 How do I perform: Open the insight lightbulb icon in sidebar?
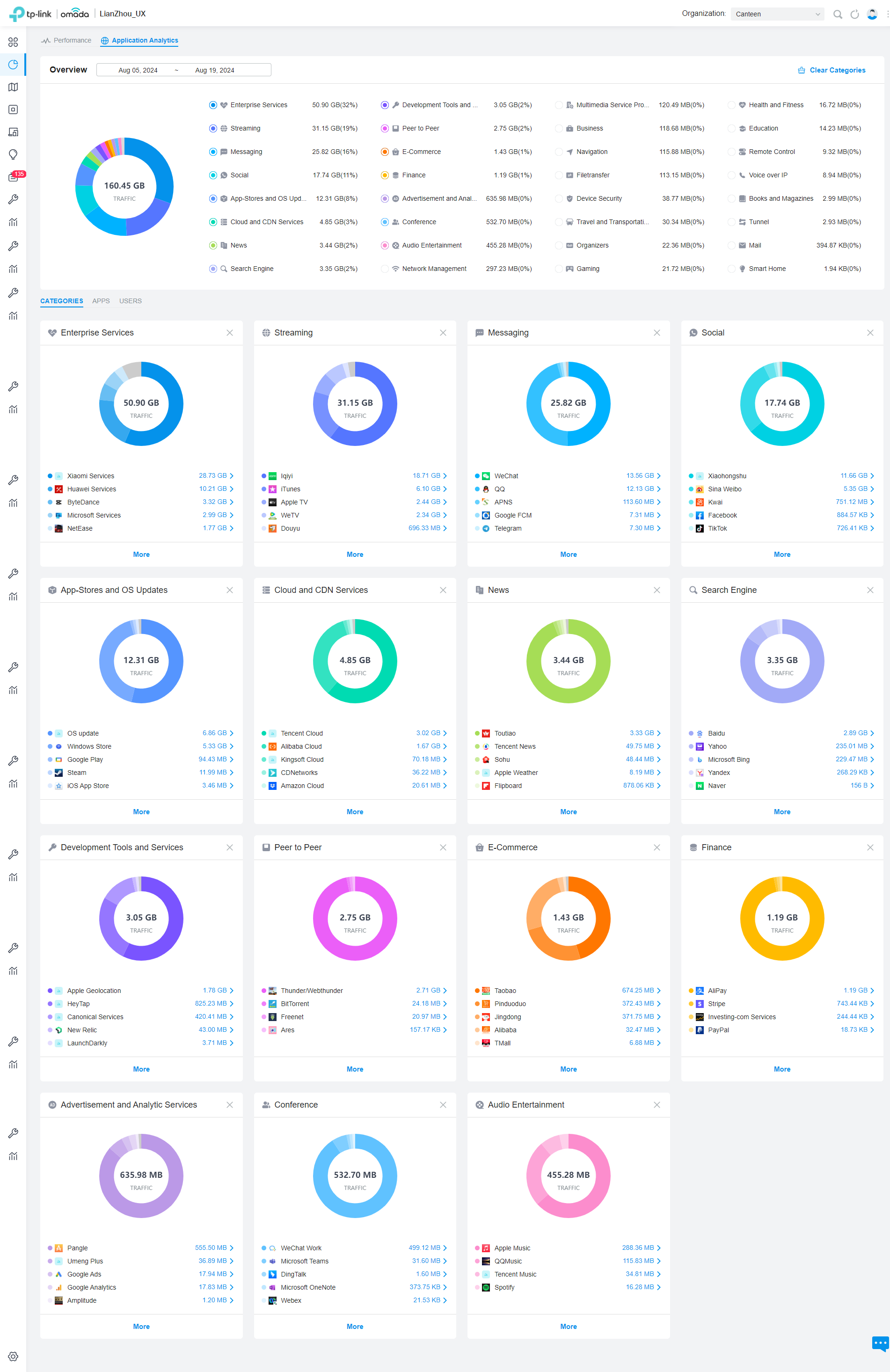coord(13,154)
